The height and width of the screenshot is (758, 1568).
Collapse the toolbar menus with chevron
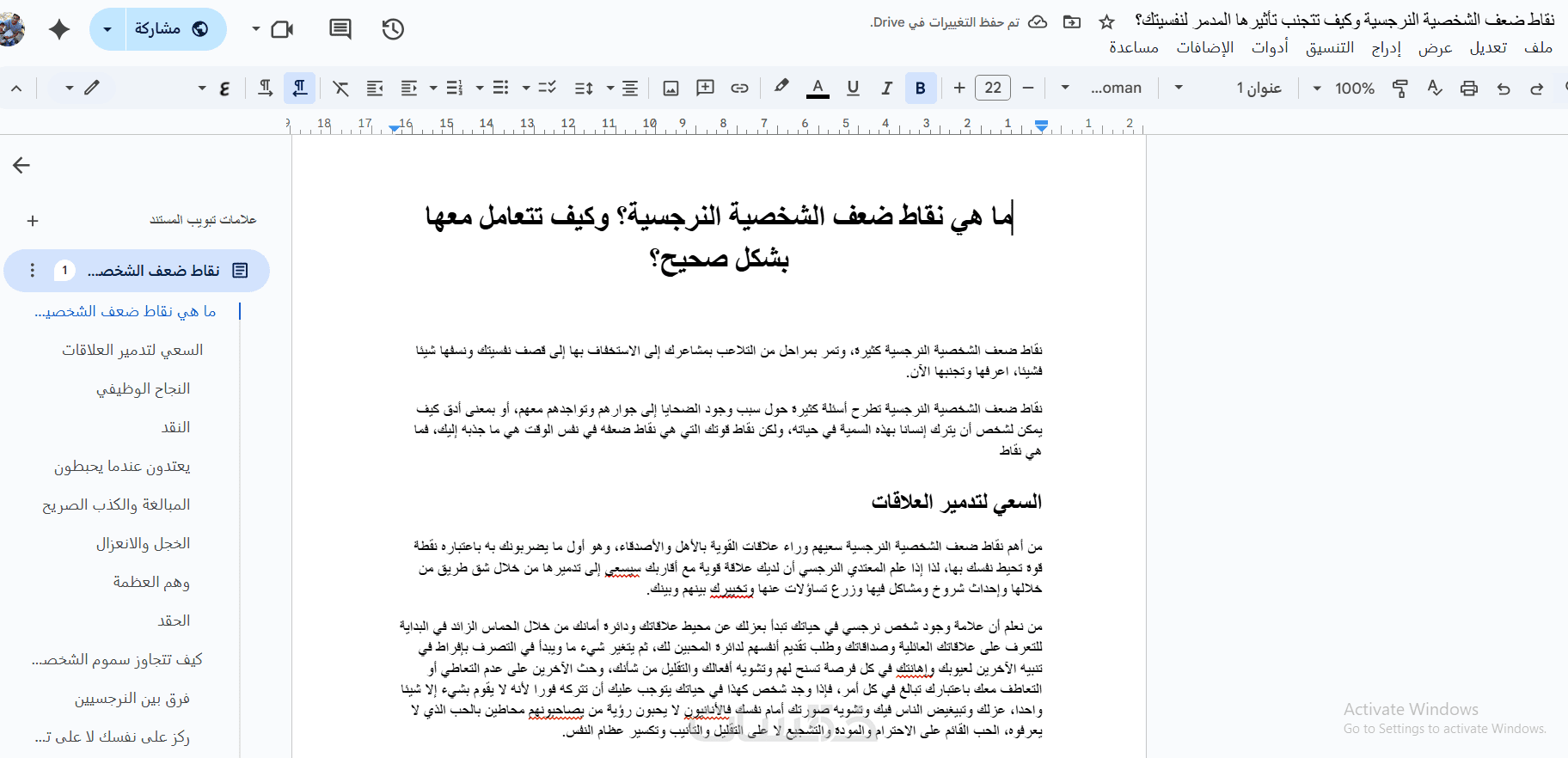click(16, 88)
